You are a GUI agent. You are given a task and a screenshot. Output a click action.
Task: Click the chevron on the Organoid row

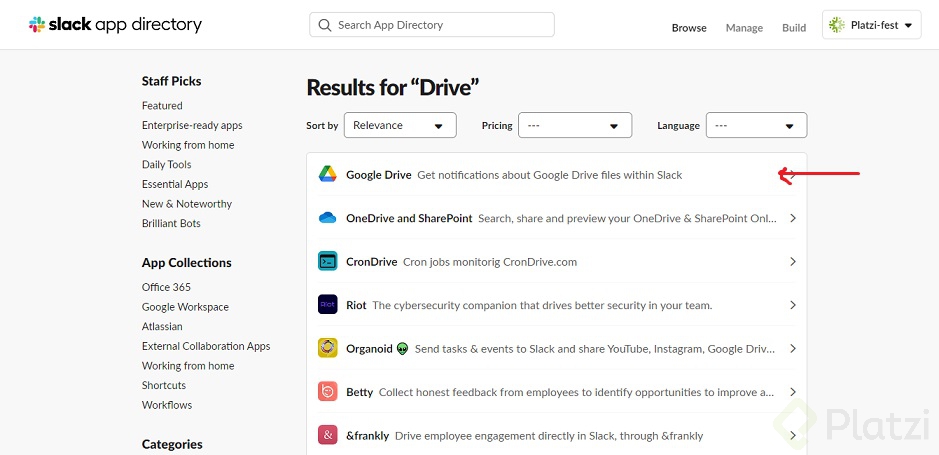793,348
